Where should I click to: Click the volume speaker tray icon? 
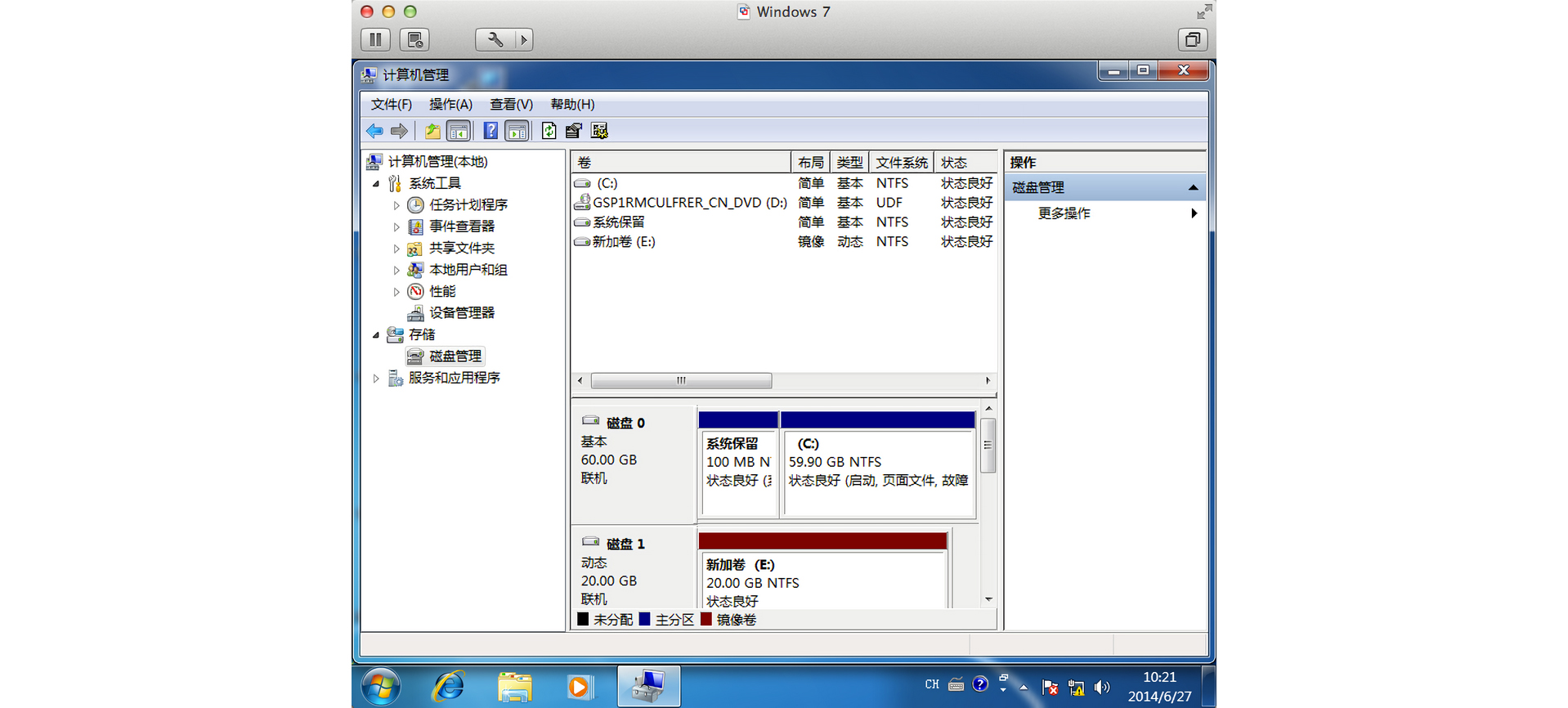pos(1102,688)
